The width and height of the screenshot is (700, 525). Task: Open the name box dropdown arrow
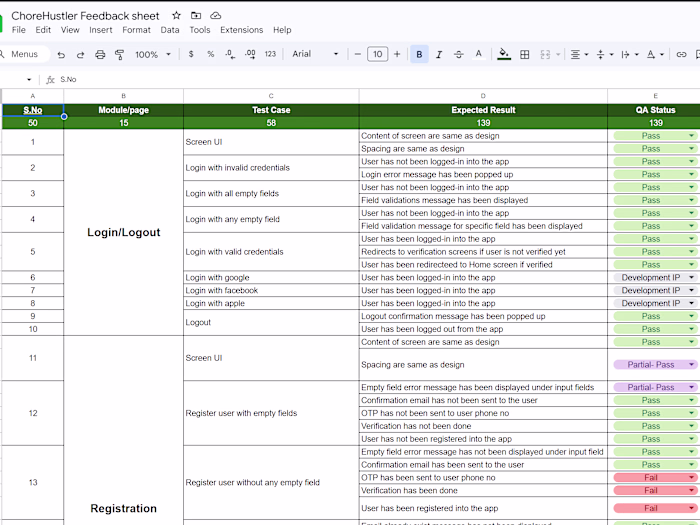[x=29, y=79]
